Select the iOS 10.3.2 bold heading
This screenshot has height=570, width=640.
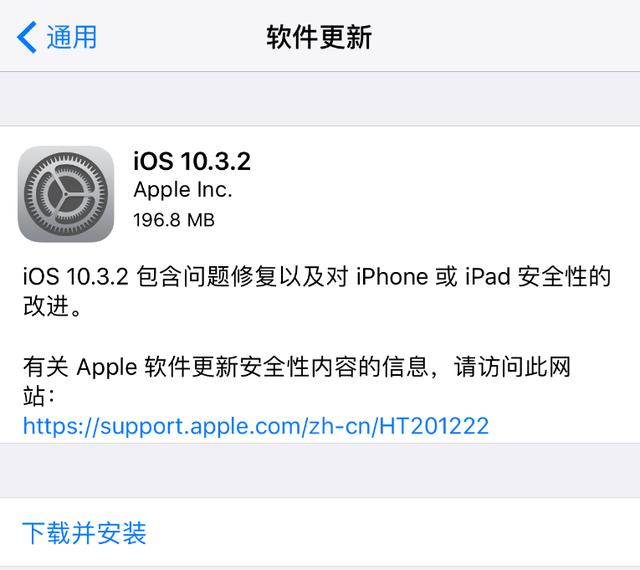point(192,161)
